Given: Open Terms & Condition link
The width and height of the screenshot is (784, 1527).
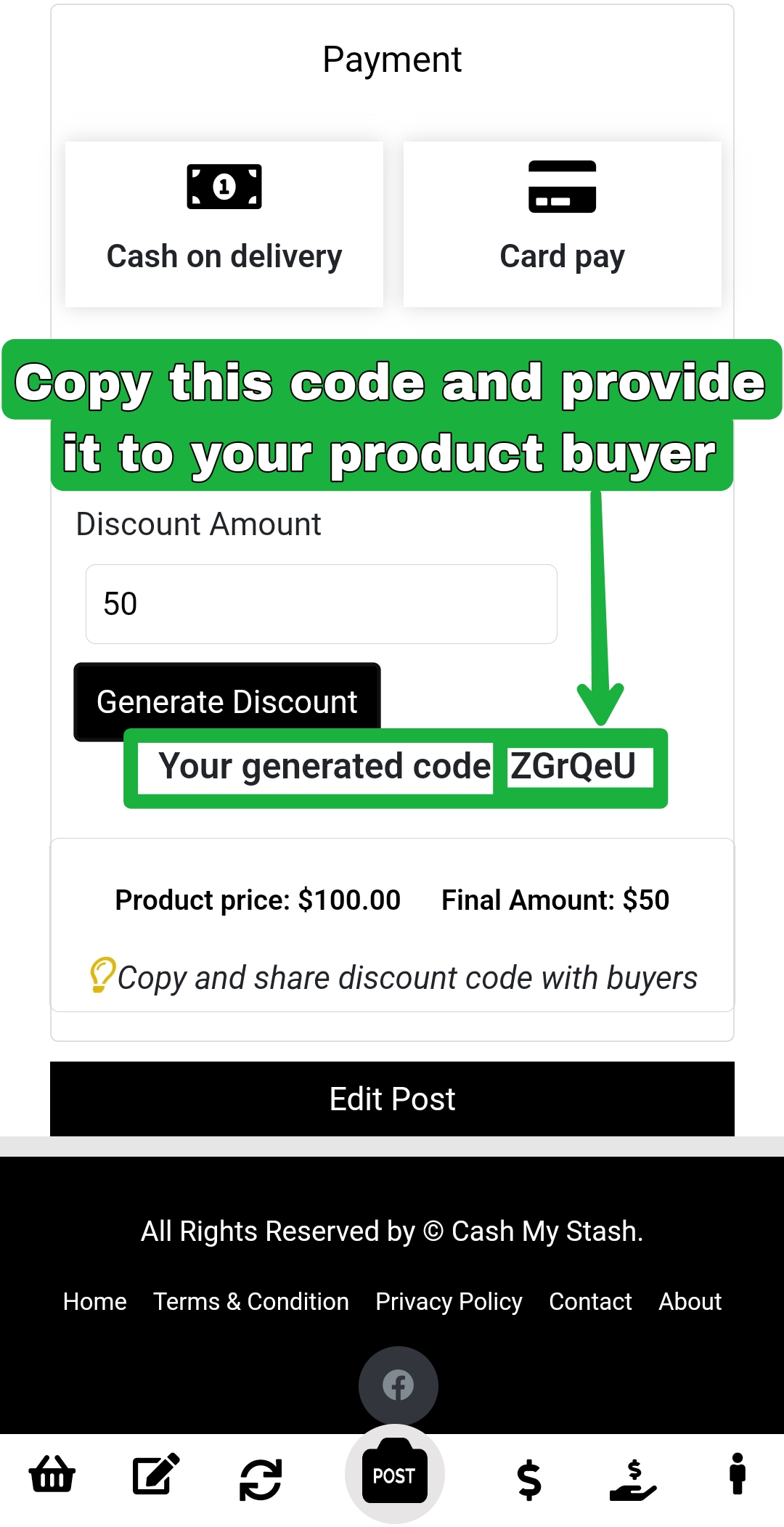Looking at the screenshot, I should point(251,1301).
